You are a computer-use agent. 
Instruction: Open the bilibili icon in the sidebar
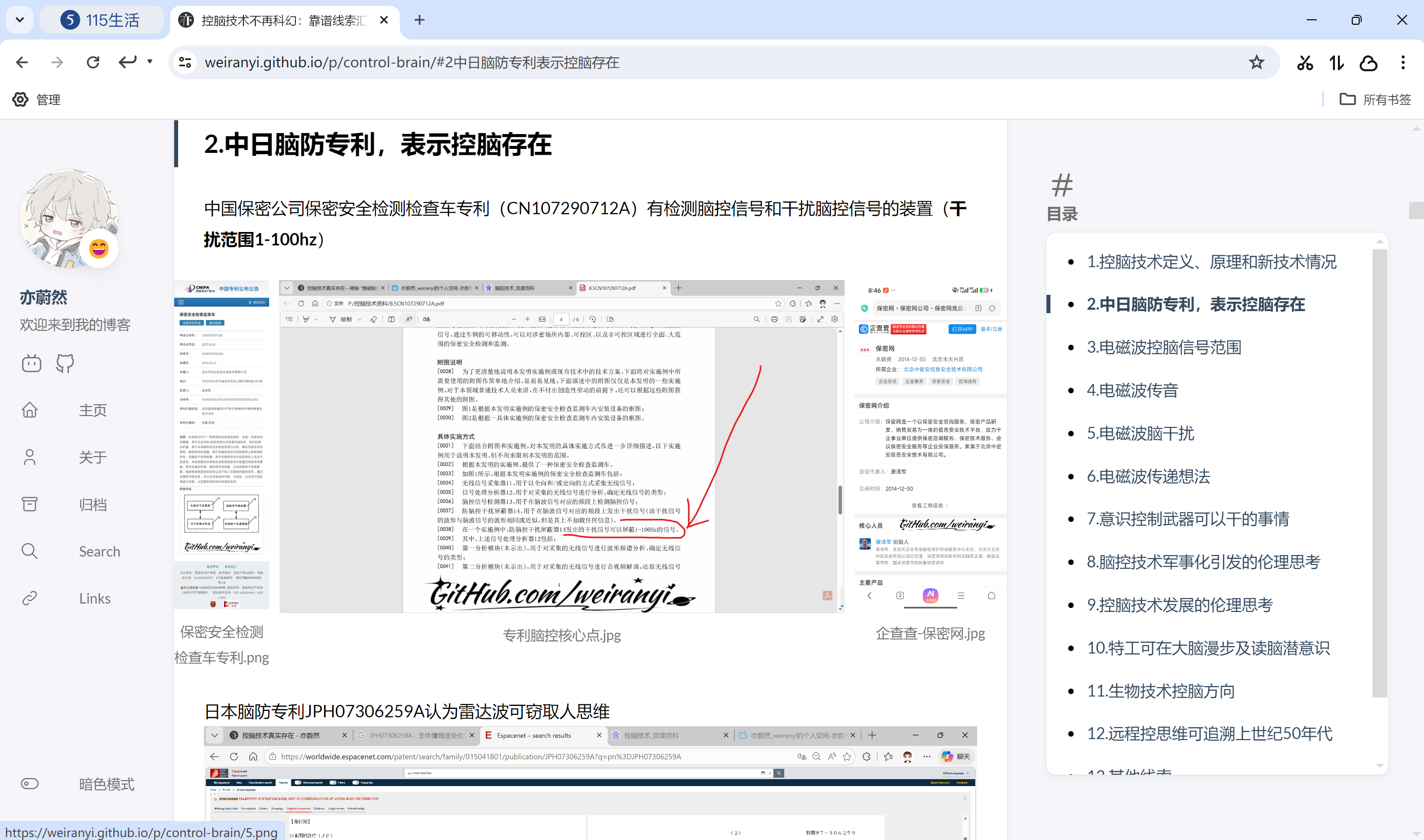coord(32,364)
